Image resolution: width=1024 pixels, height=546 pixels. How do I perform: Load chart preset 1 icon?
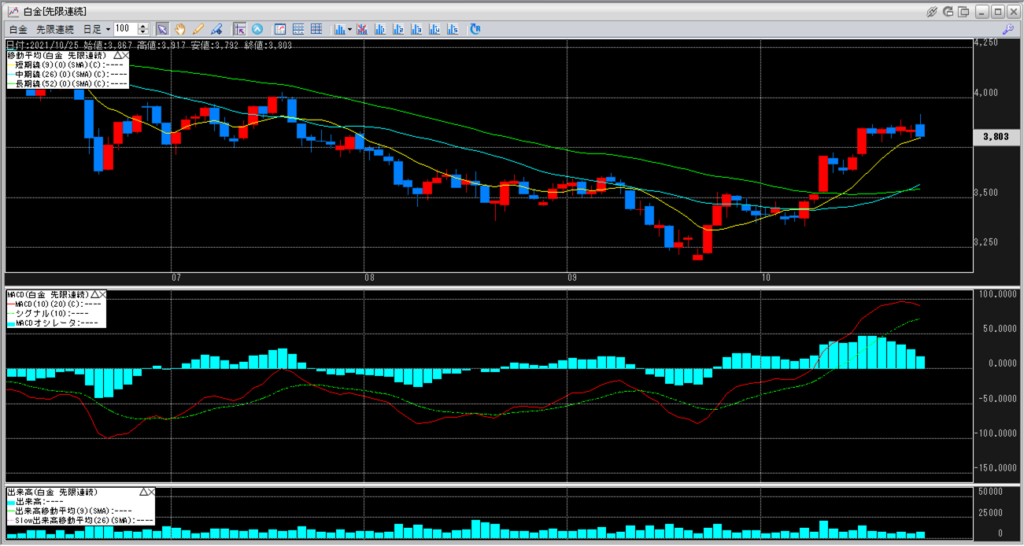point(379,29)
